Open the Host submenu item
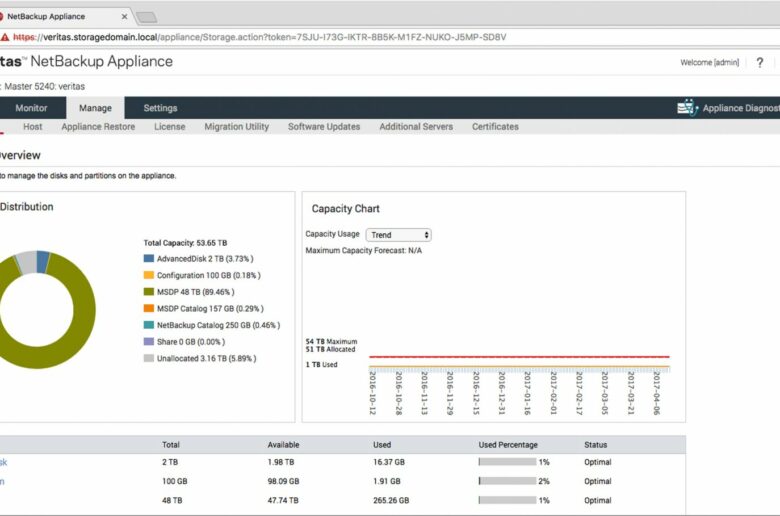 32,127
